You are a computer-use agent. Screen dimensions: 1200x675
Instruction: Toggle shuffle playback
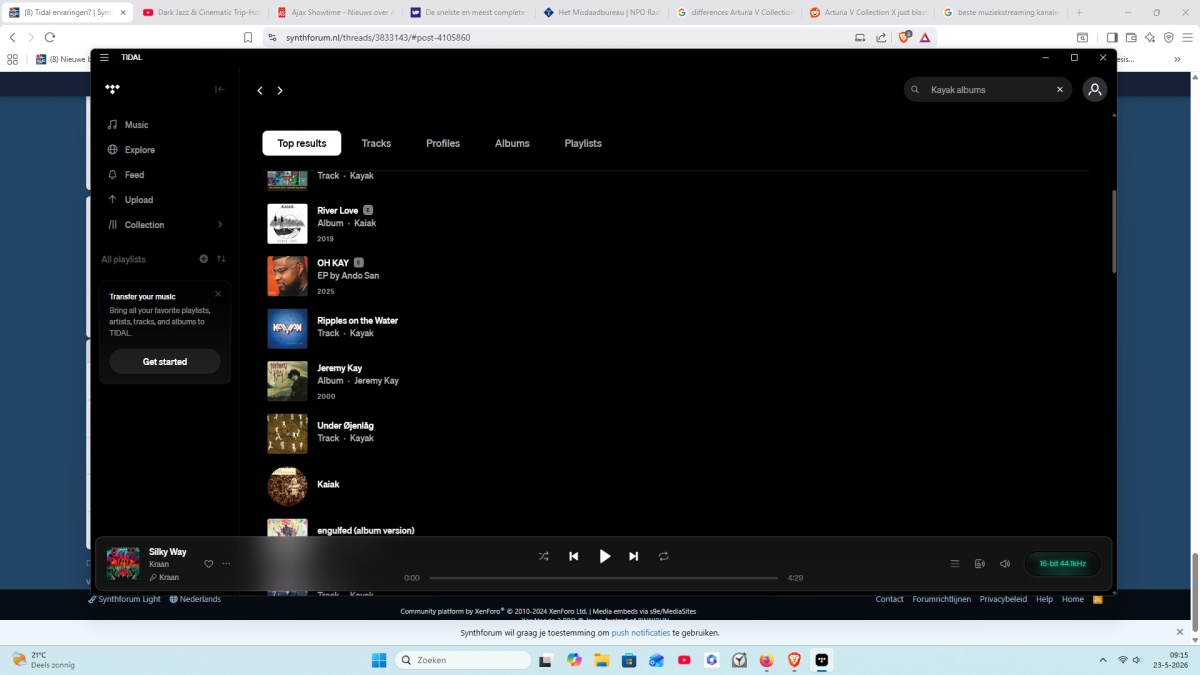click(543, 556)
